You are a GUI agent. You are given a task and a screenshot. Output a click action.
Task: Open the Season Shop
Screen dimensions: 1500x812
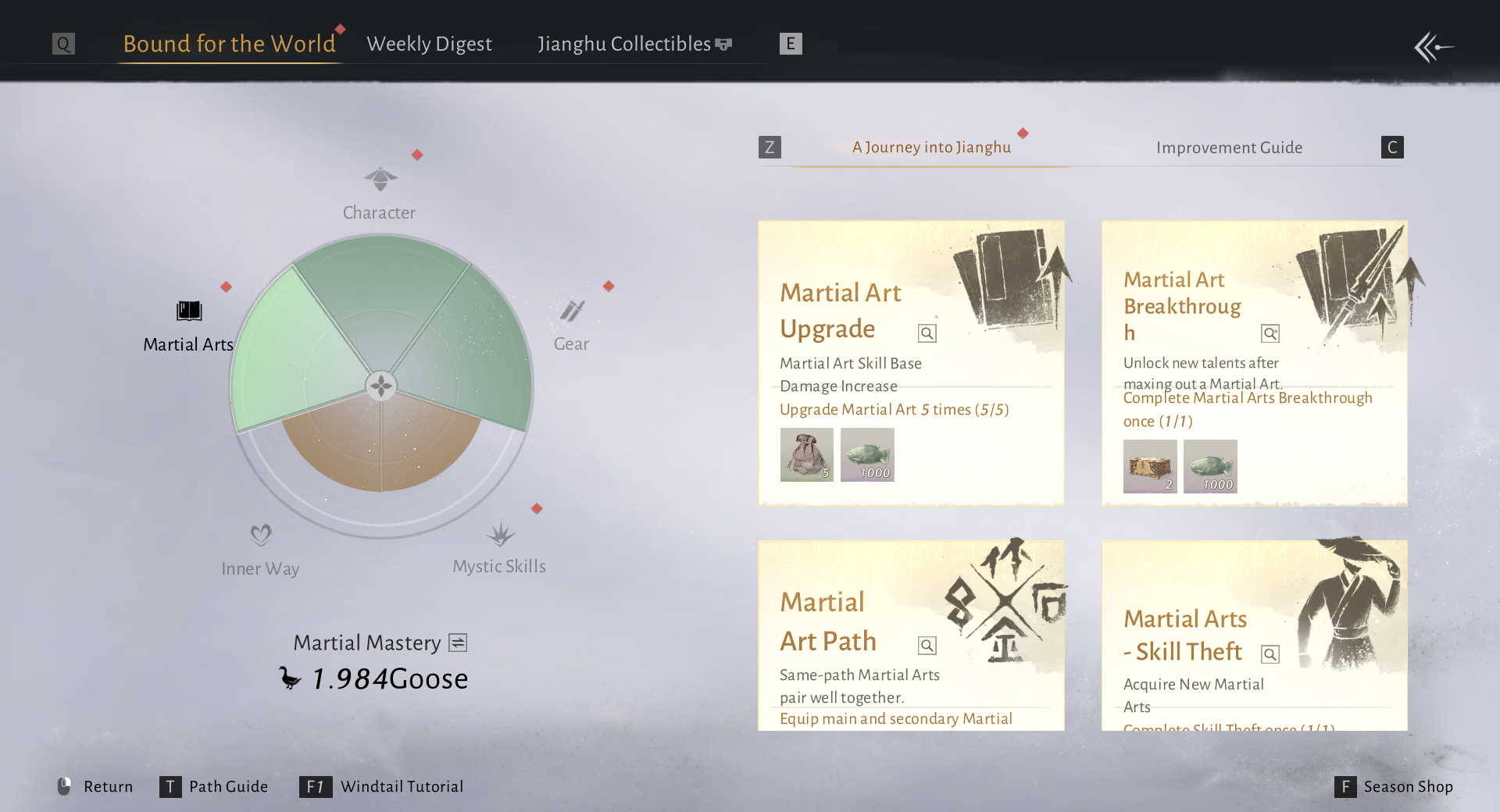coord(1394,786)
